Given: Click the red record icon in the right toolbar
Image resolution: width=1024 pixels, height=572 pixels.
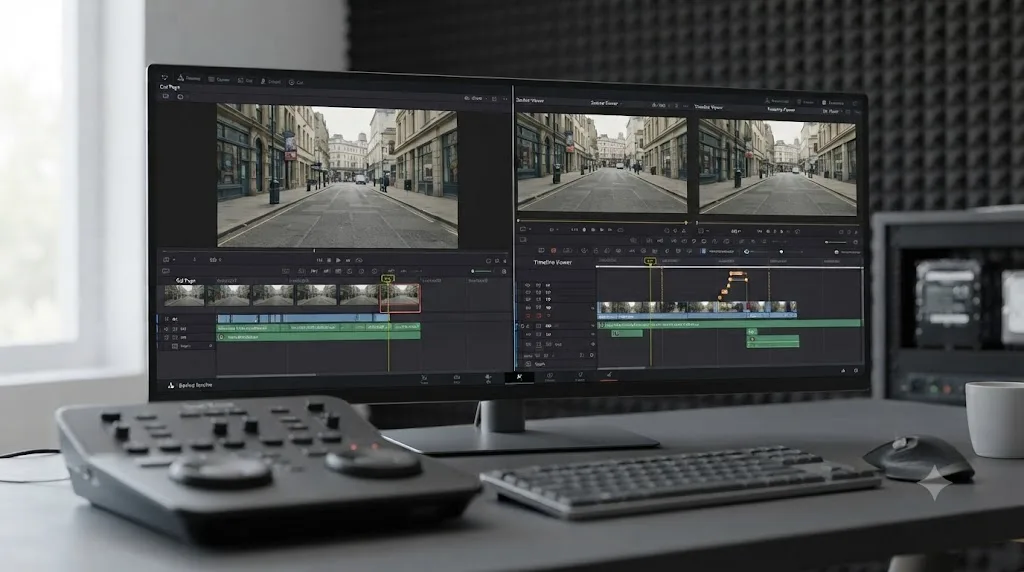Looking at the screenshot, I should pyautogui.click(x=553, y=251).
